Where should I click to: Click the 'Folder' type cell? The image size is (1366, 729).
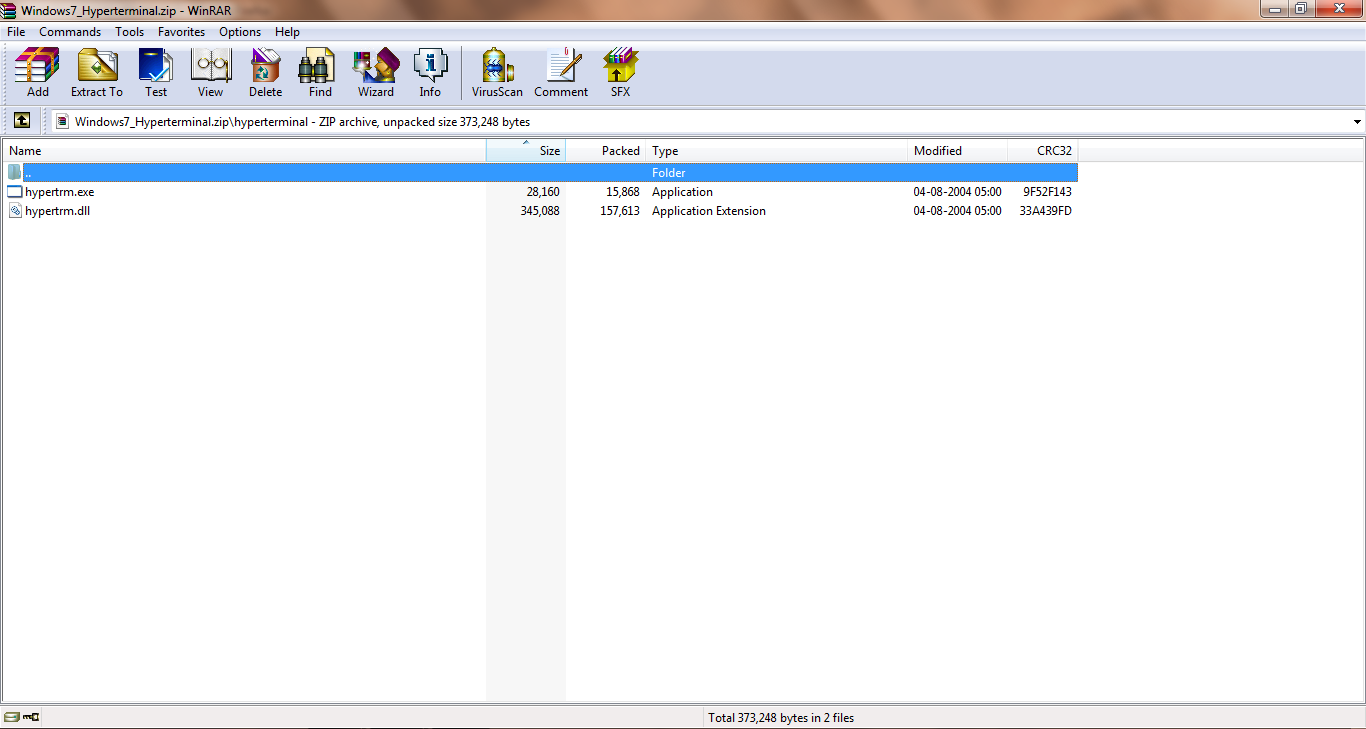pos(669,173)
